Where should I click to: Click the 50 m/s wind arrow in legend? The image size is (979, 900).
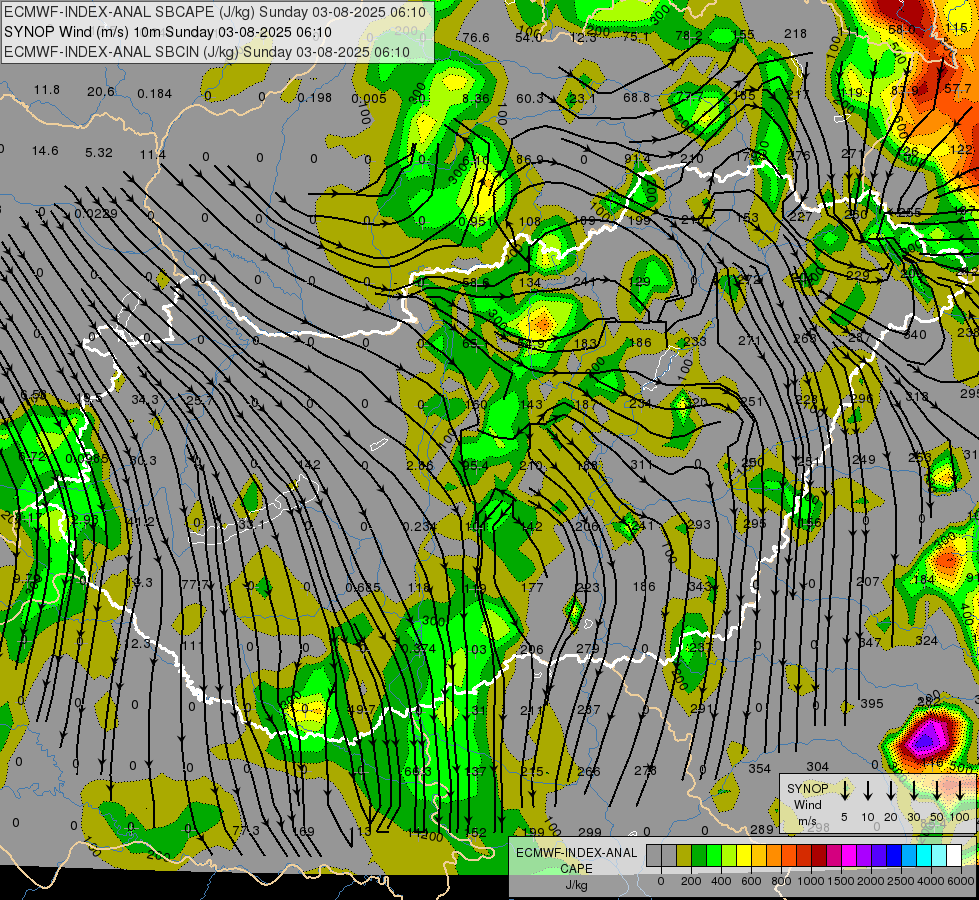tap(937, 791)
